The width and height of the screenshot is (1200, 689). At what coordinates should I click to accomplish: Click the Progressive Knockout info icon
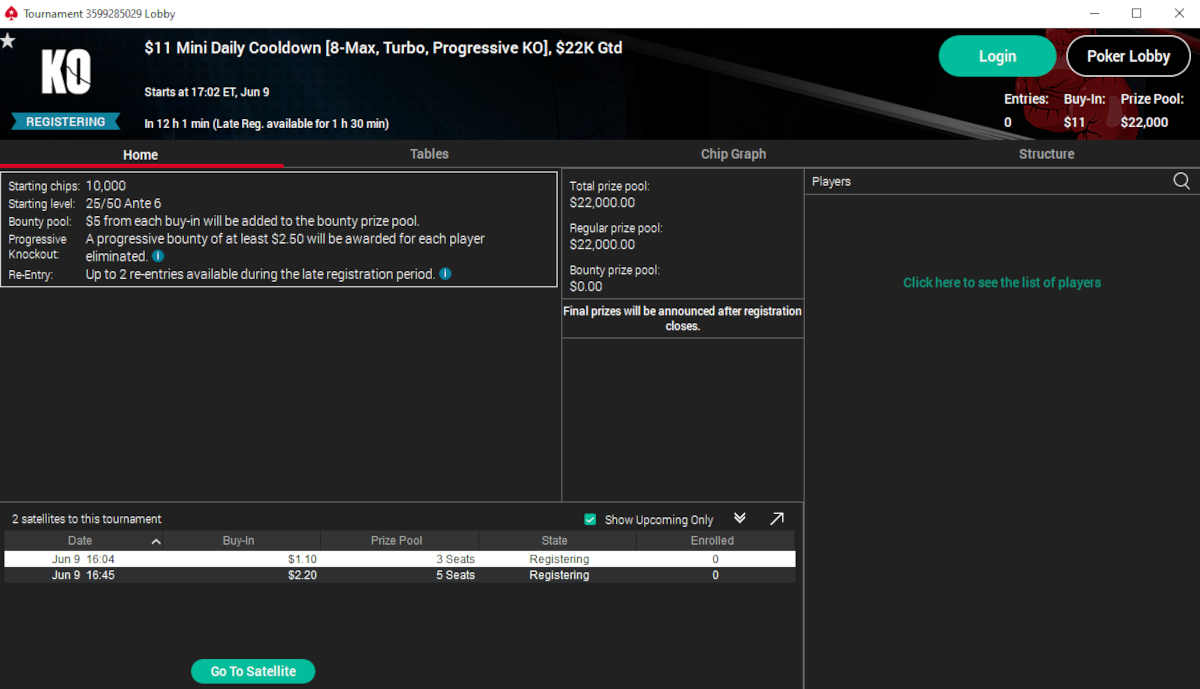(158, 256)
